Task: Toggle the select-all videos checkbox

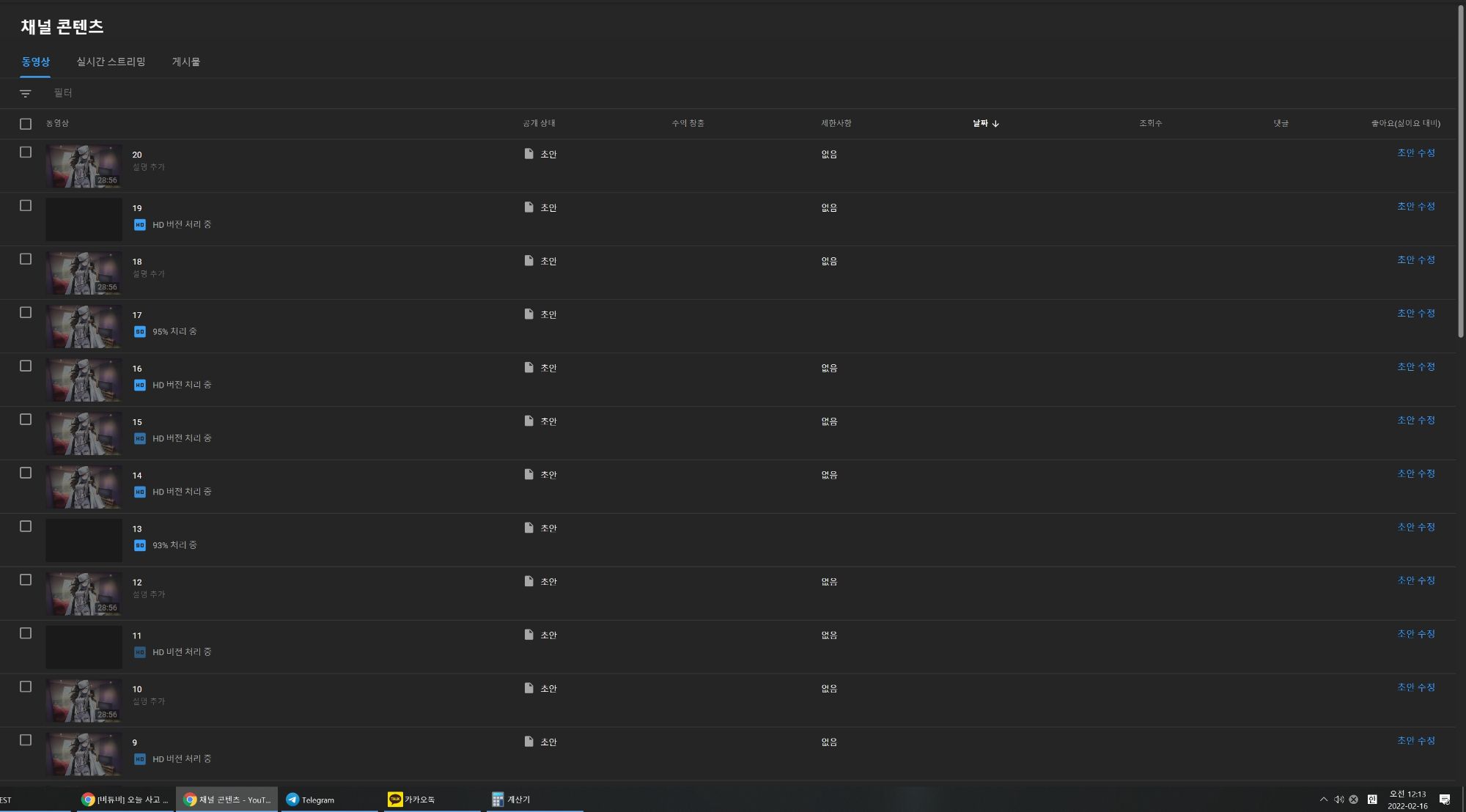Action: (26, 124)
